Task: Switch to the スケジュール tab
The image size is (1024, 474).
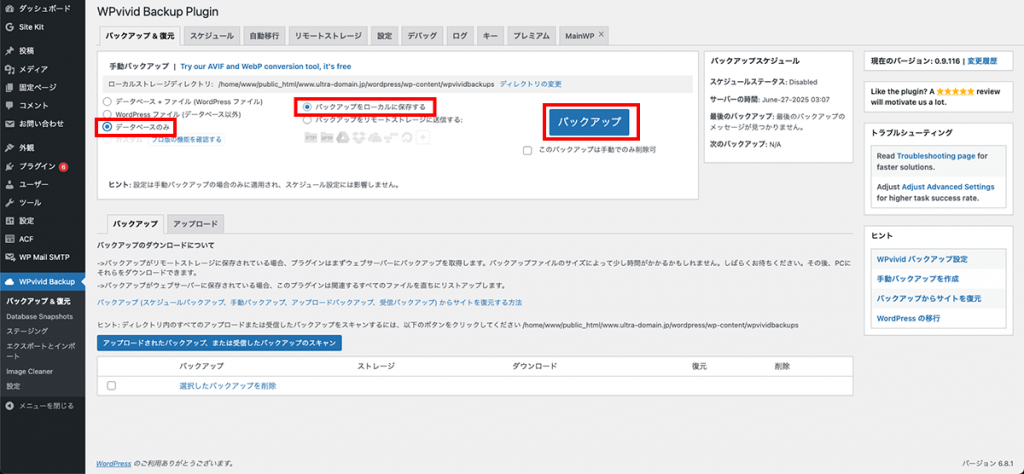Action: pyautogui.click(x=211, y=36)
